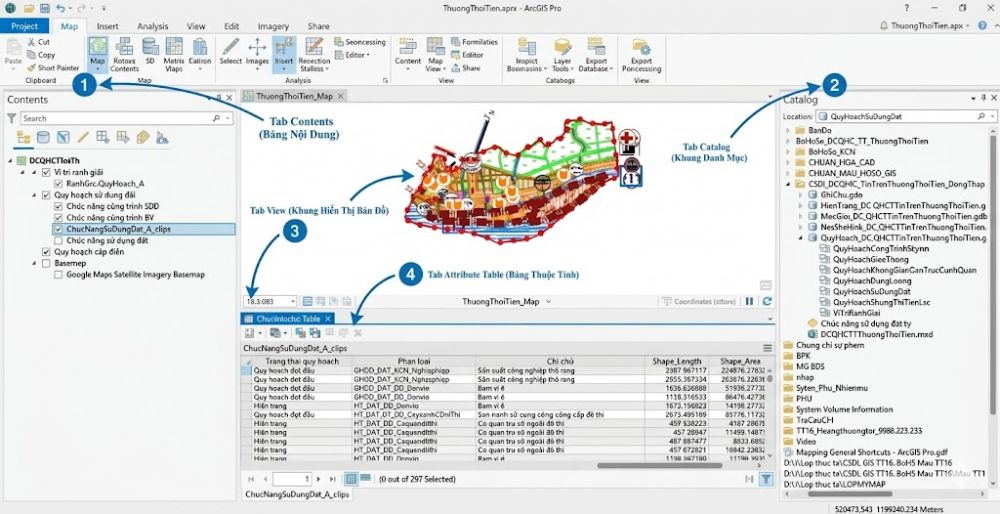Click the ThuongThoiTien.apx sign-in label
The height and width of the screenshot is (514, 1000).
pyautogui.click(x=927, y=26)
